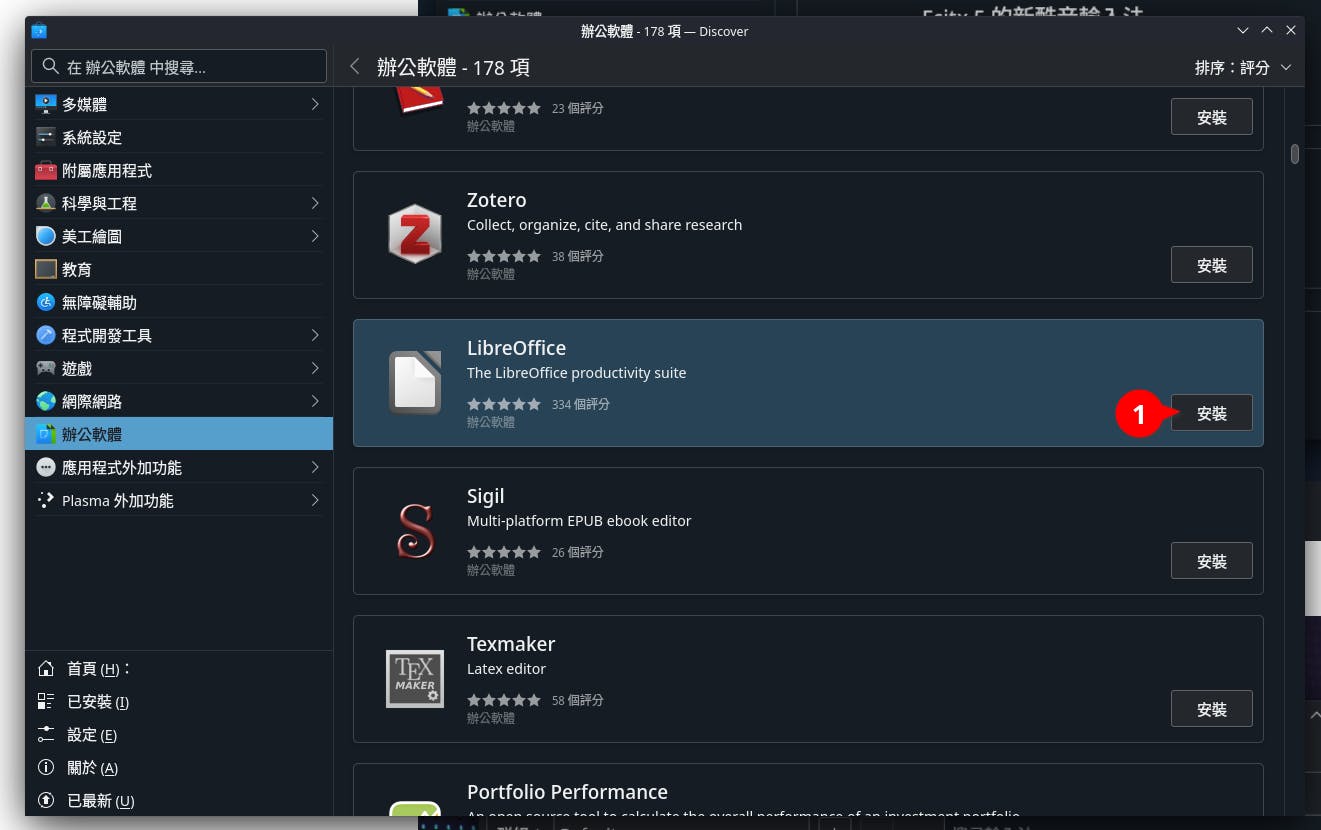1321x830 pixels.
Task: Click the 設定 sliders icon
Action: pyautogui.click(x=46, y=734)
